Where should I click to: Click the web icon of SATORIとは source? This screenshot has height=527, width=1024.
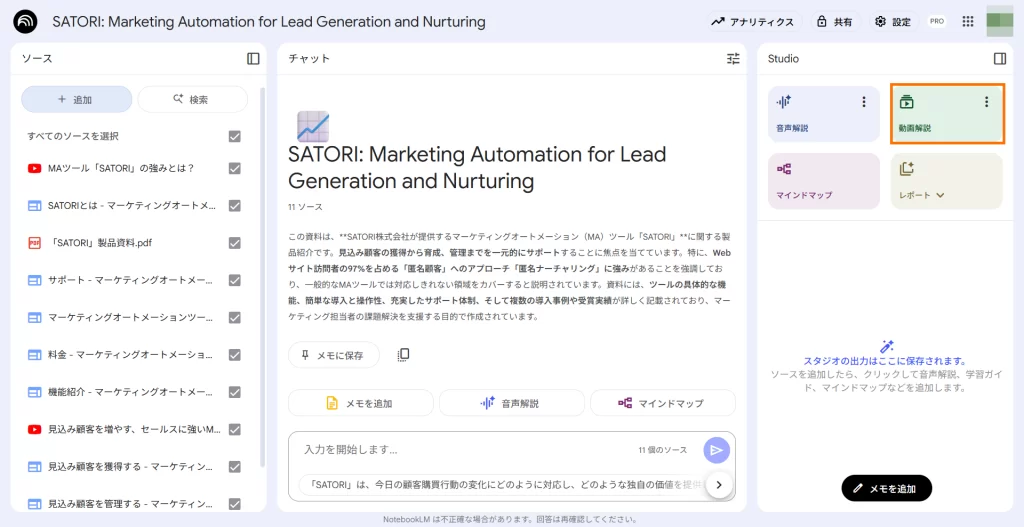point(35,206)
